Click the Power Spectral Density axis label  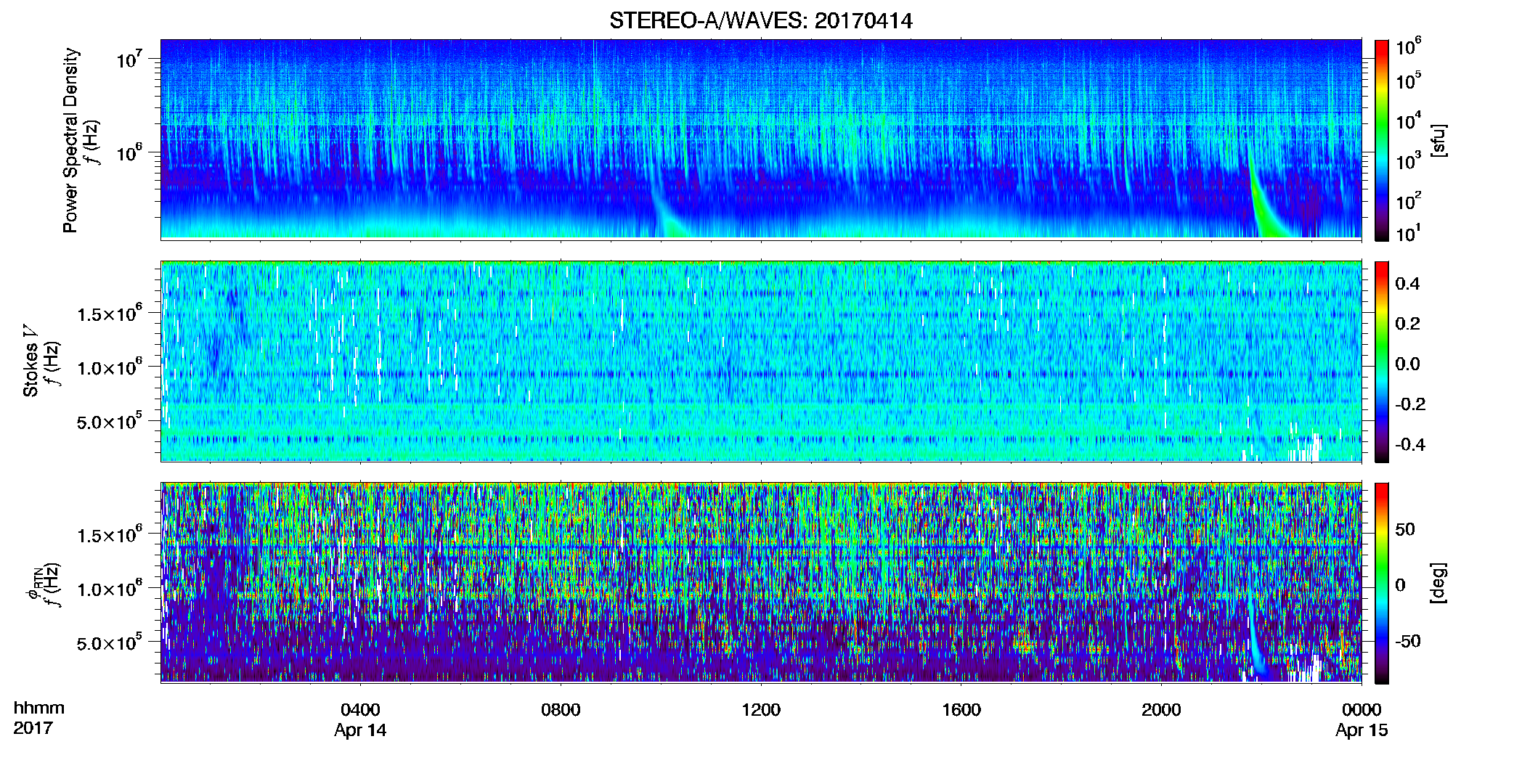point(70,140)
